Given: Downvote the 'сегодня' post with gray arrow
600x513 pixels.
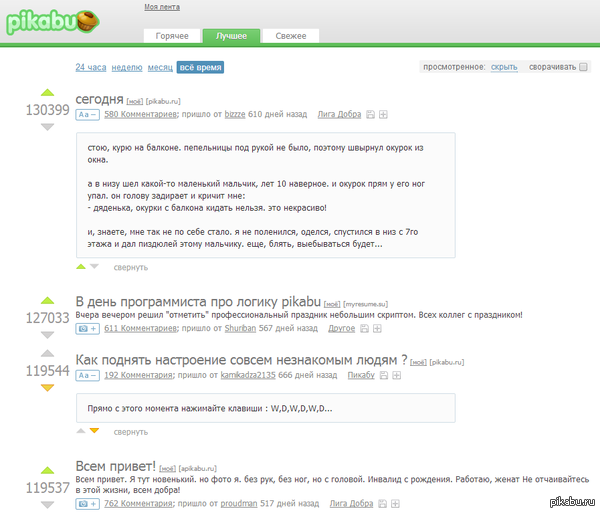Looking at the screenshot, I should 47,127.
